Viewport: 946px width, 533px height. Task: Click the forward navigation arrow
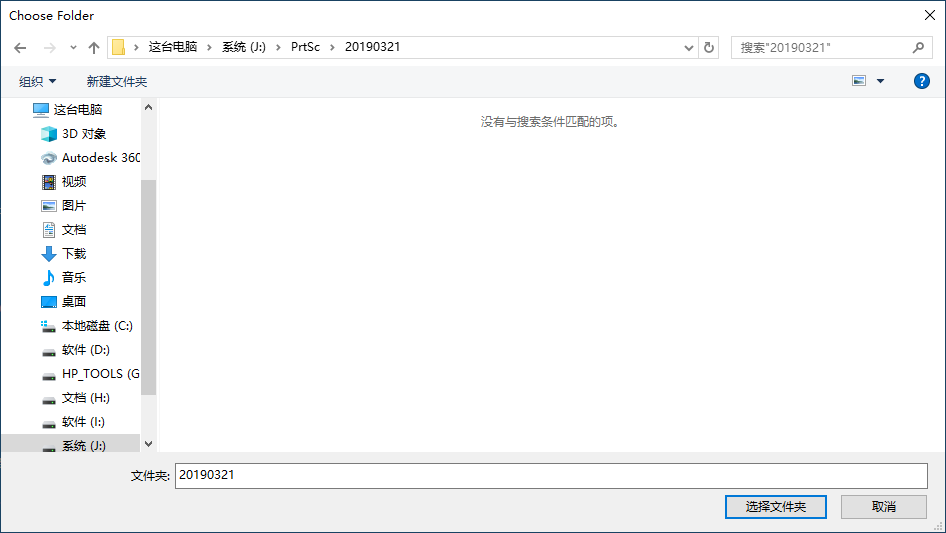(x=49, y=48)
